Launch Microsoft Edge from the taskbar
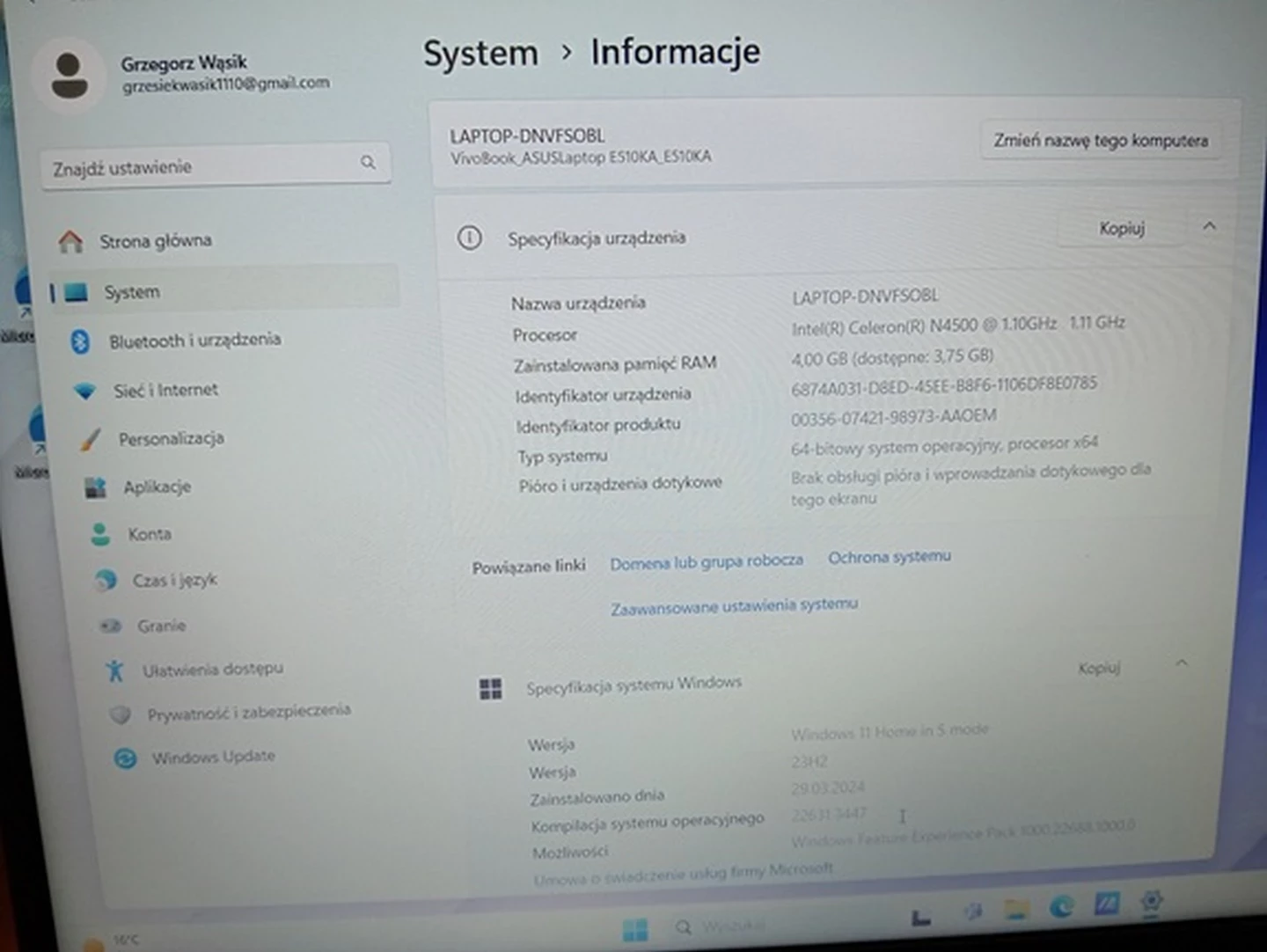This screenshot has width=1267, height=952. (x=1061, y=906)
